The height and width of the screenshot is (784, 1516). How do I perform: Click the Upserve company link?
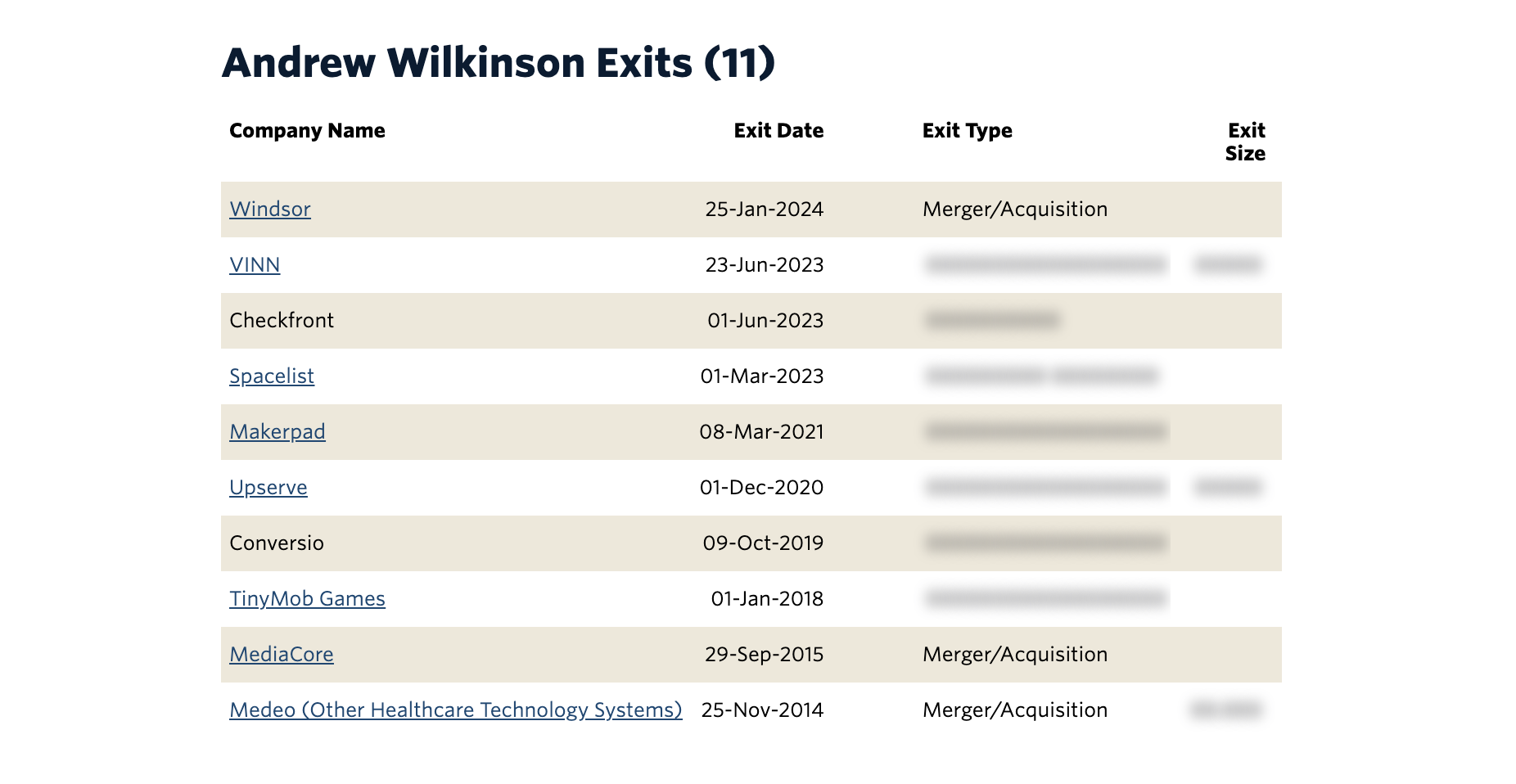[x=268, y=488]
